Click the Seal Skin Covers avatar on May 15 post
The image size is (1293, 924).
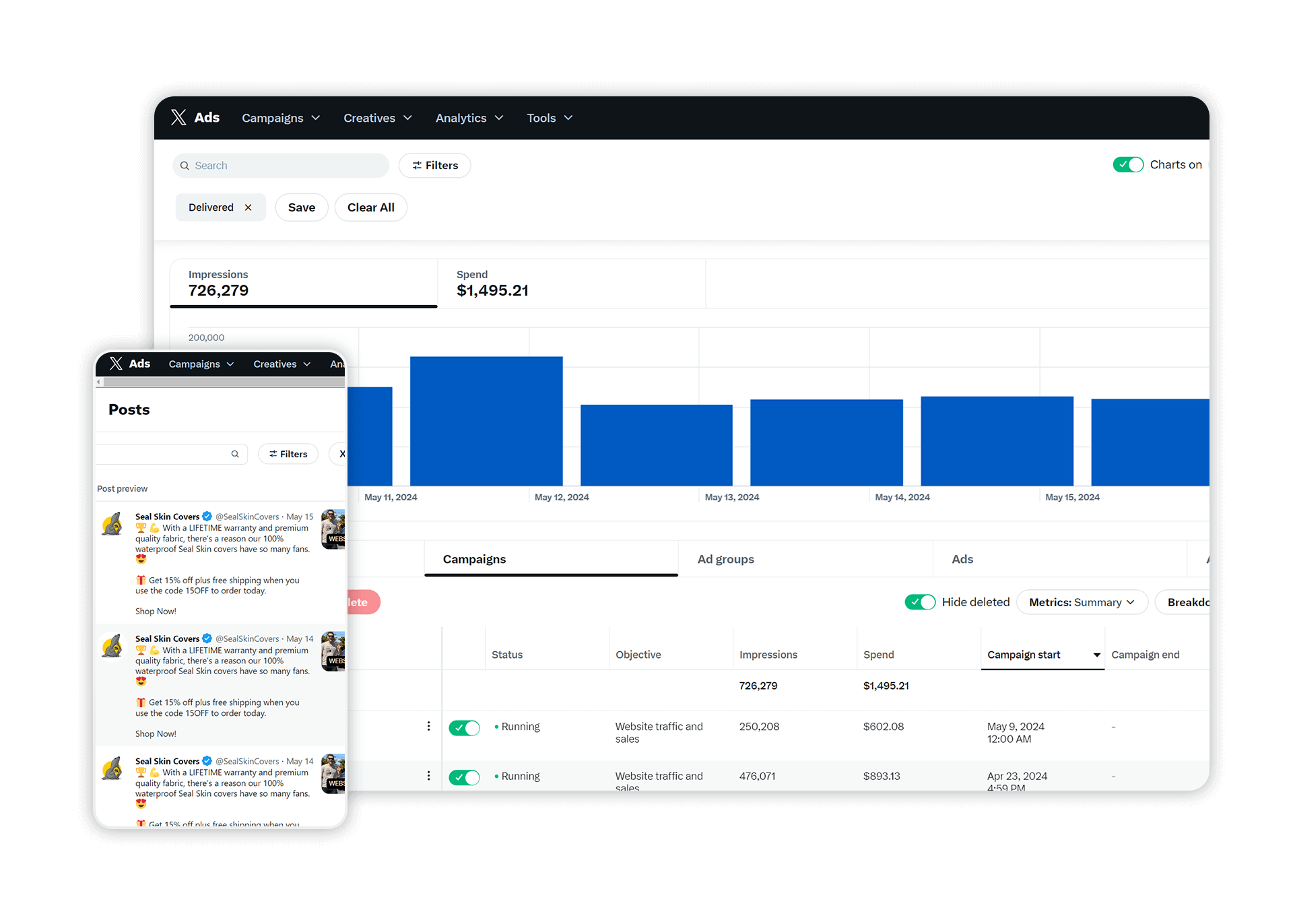click(112, 524)
